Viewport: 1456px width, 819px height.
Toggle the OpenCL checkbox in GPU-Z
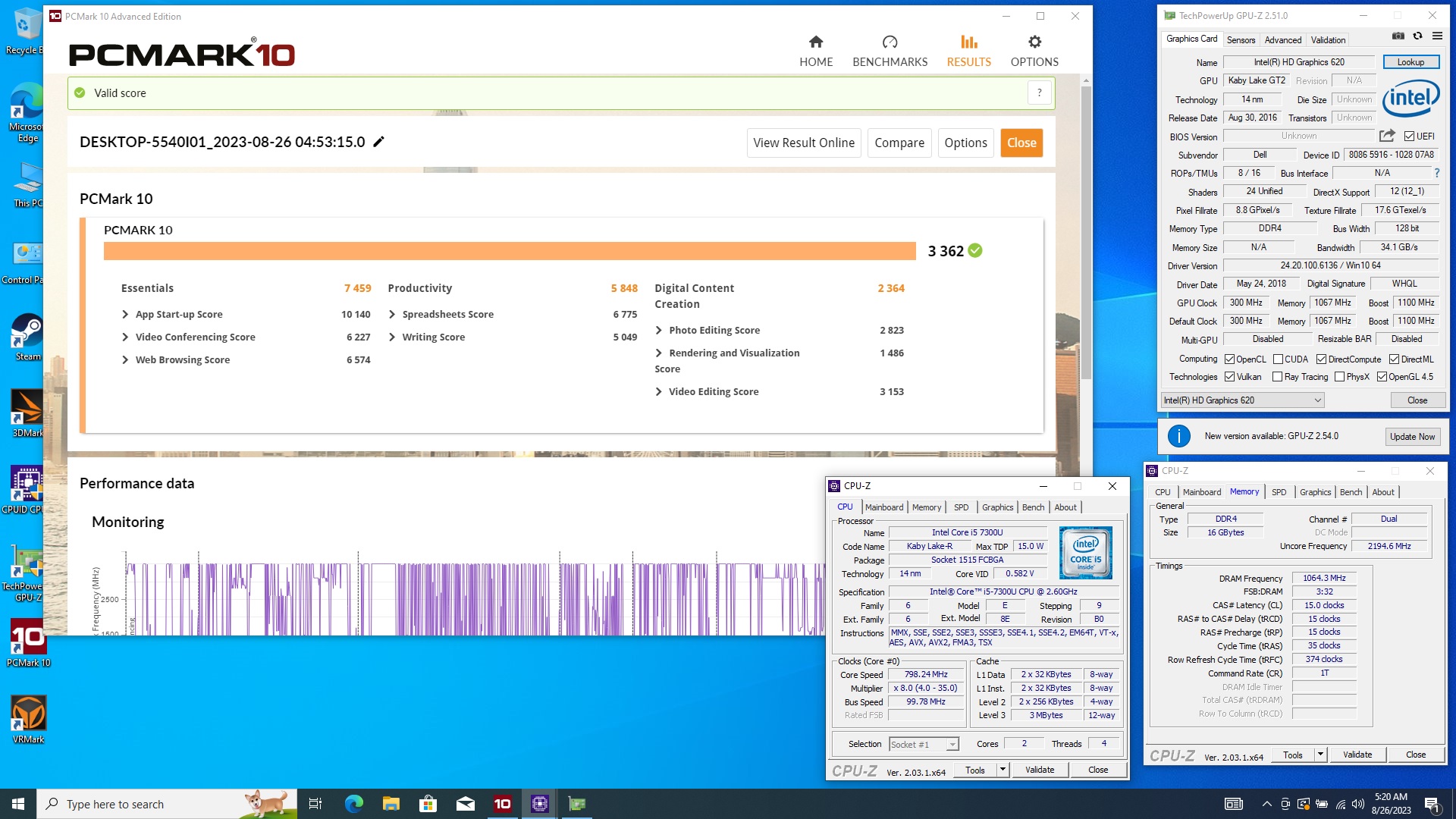(x=1229, y=359)
